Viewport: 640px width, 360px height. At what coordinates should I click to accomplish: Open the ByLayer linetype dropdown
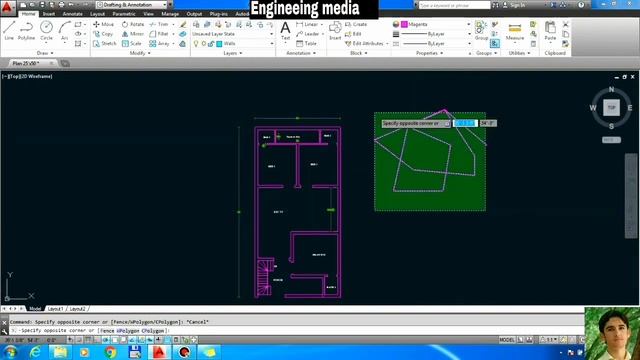coord(435,43)
